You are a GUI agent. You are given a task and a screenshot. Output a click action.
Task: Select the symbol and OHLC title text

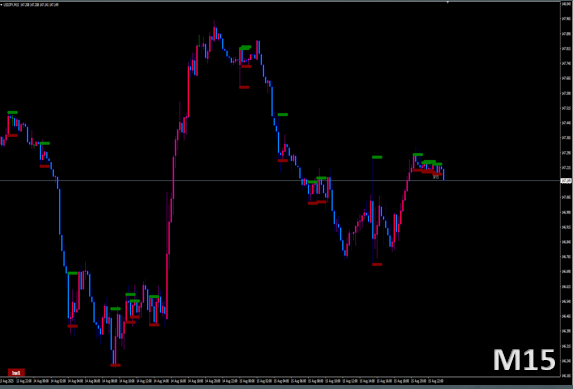coord(30,5)
